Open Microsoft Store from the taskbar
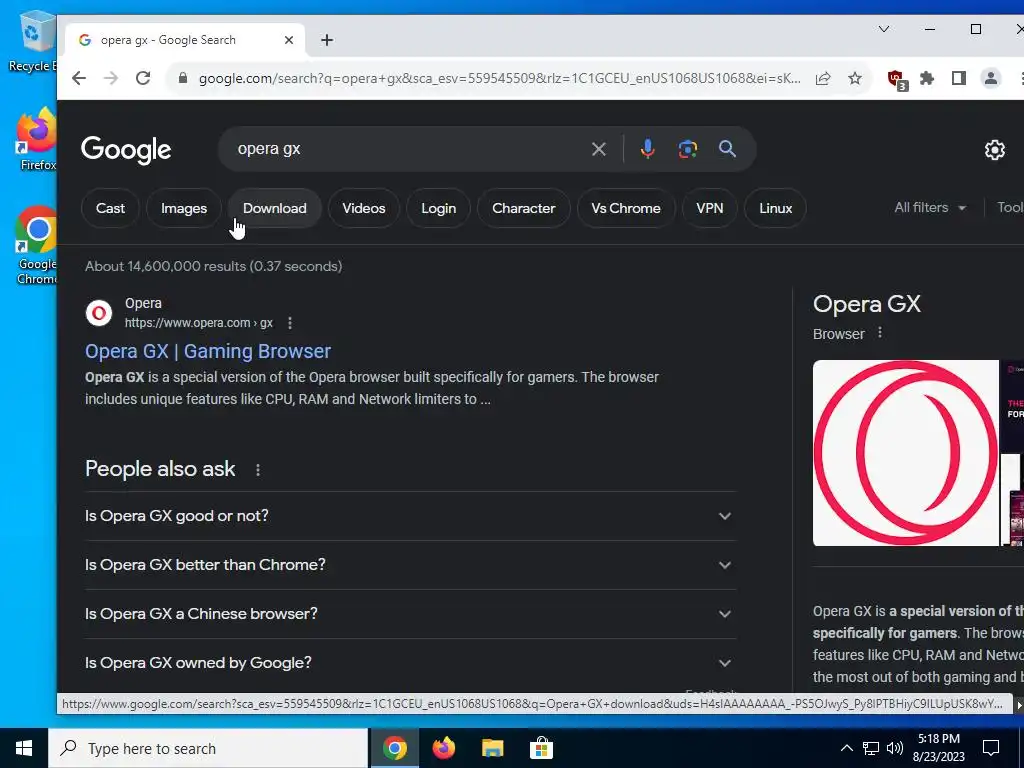The height and width of the screenshot is (768, 1024). (541, 748)
